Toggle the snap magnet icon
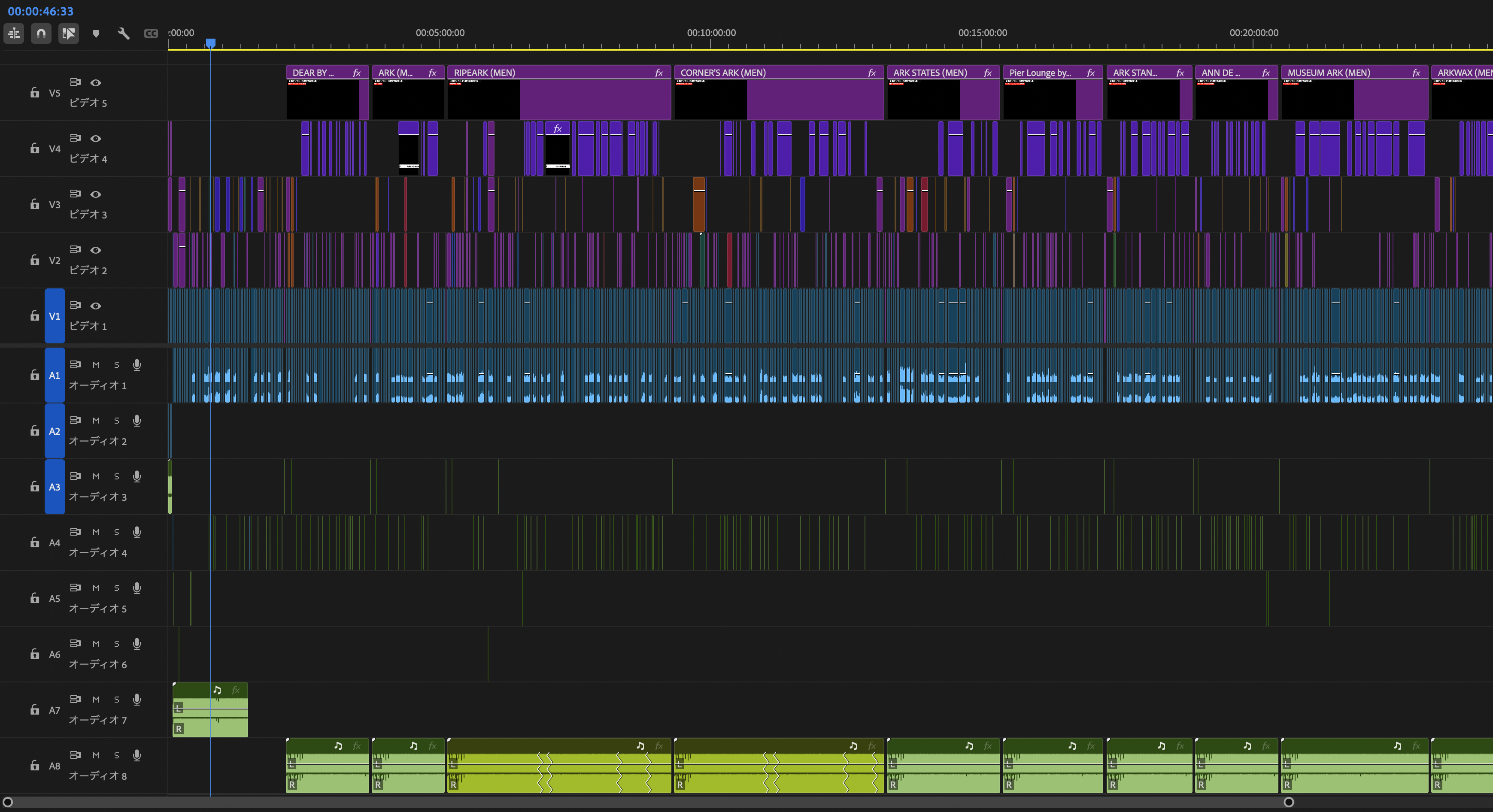This screenshot has height=812, width=1493. click(x=41, y=33)
